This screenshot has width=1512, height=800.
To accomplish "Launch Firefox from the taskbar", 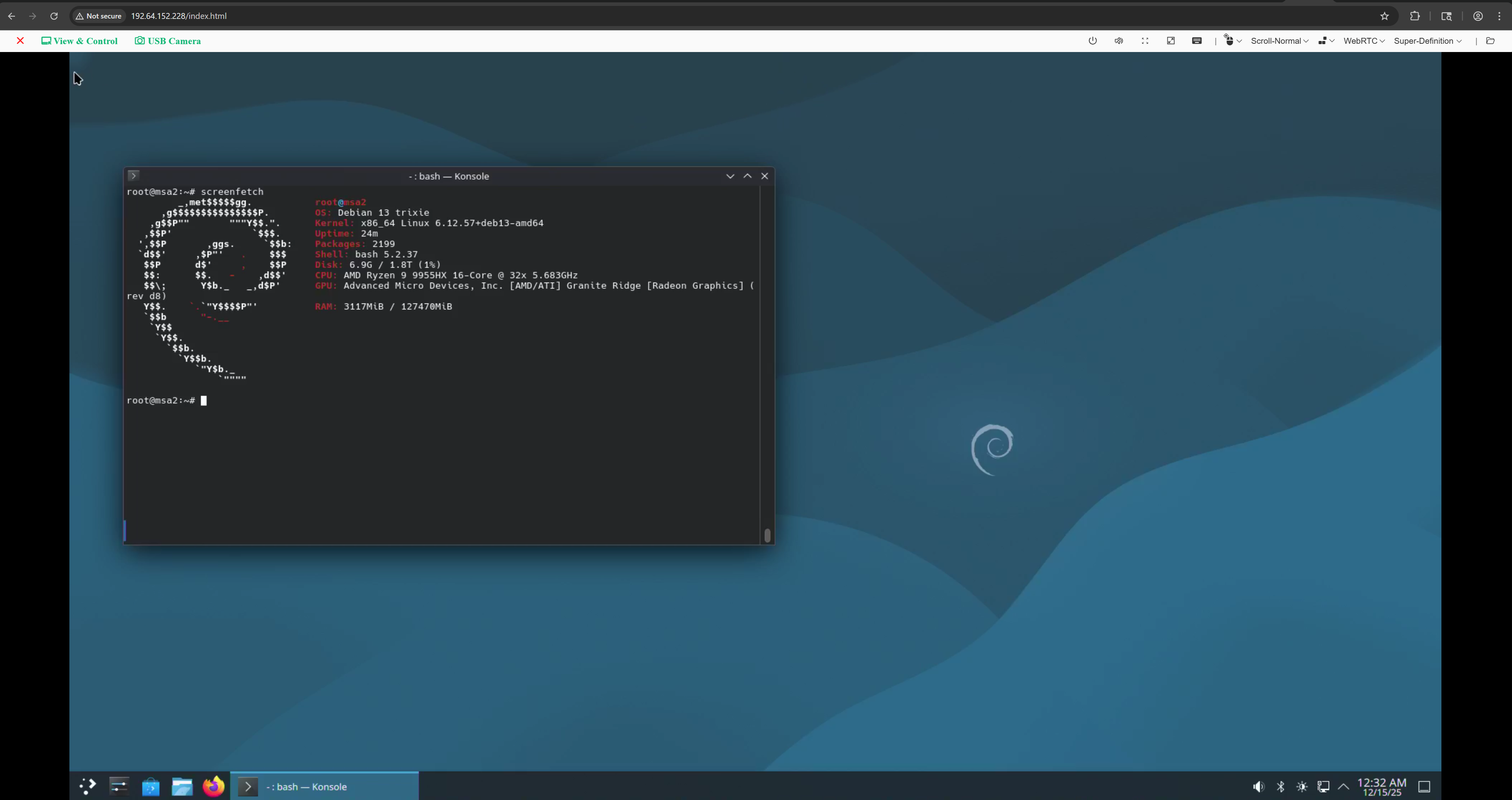I will [x=214, y=787].
